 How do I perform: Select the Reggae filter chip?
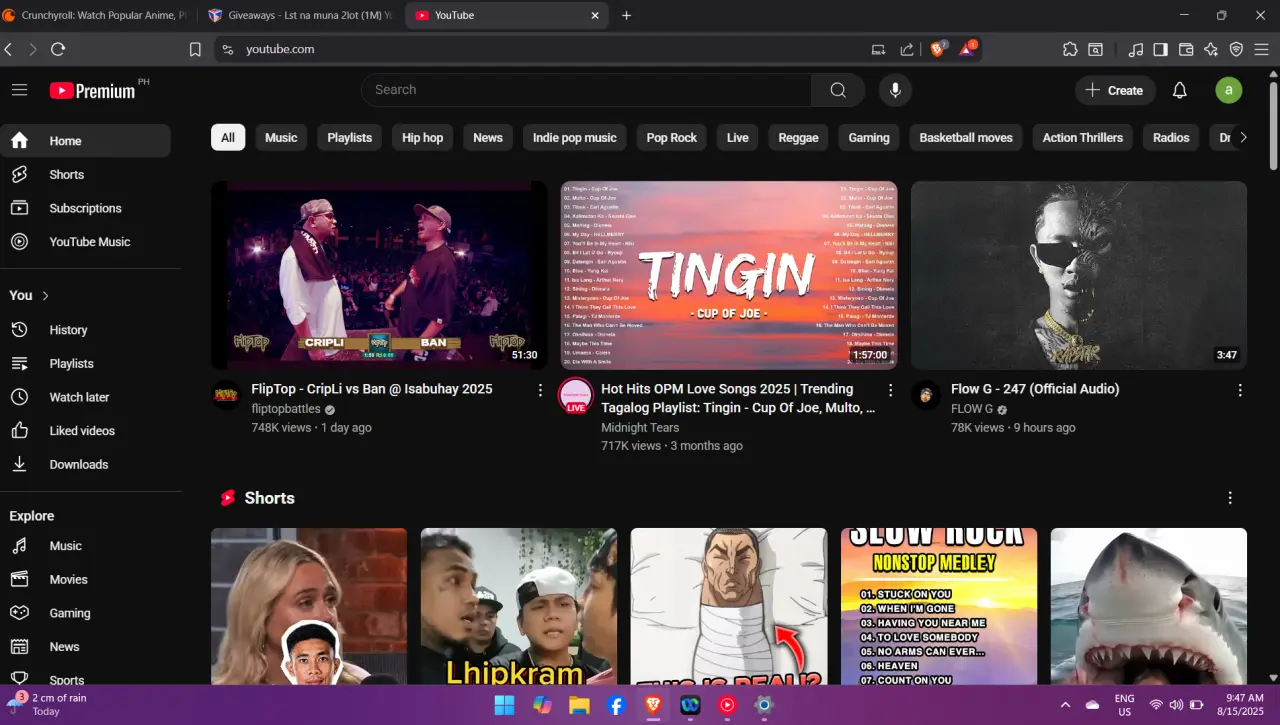[798, 138]
